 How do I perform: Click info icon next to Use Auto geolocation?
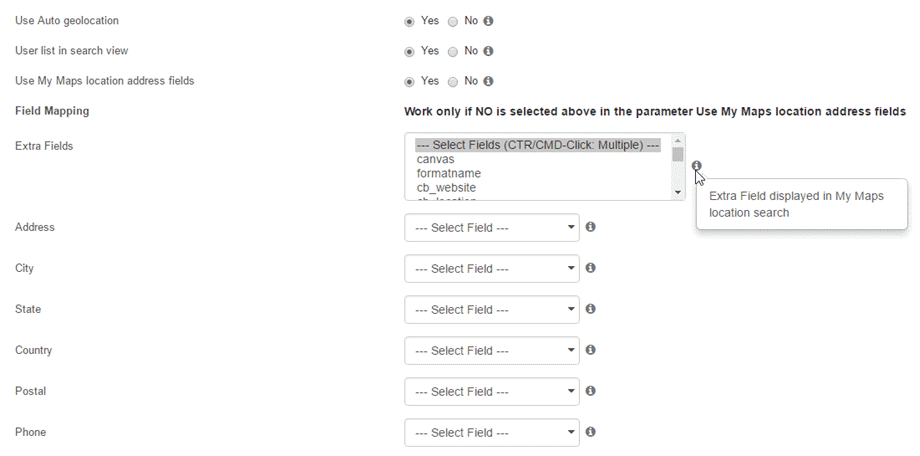click(488, 21)
